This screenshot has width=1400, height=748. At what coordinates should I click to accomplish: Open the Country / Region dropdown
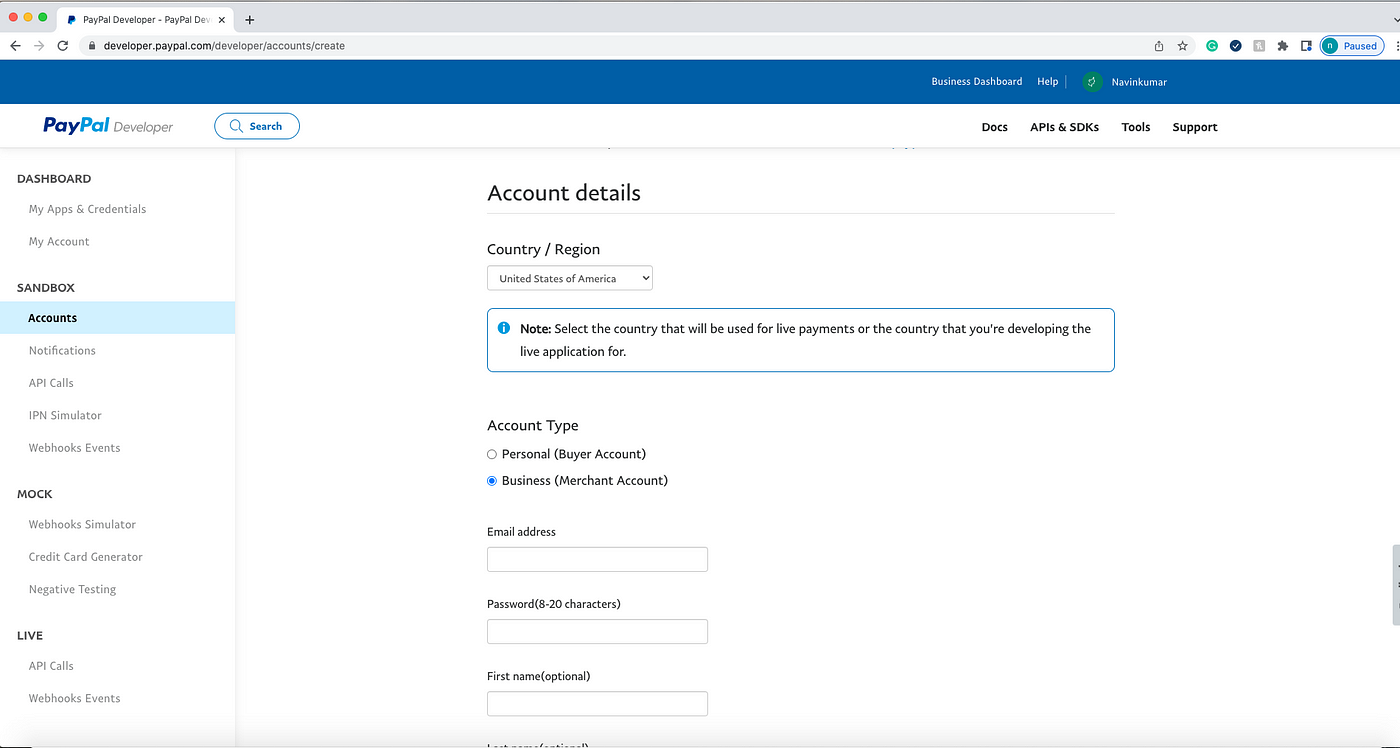570,279
